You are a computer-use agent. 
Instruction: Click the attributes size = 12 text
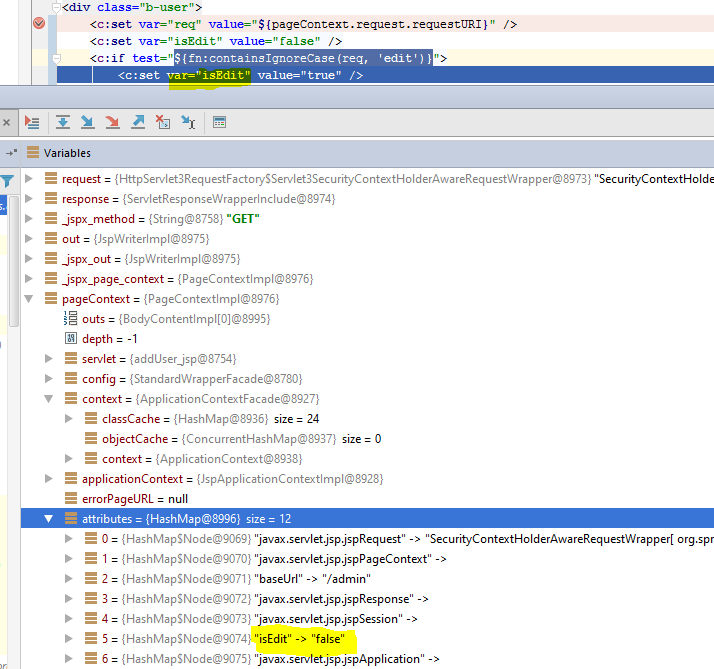point(269,519)
